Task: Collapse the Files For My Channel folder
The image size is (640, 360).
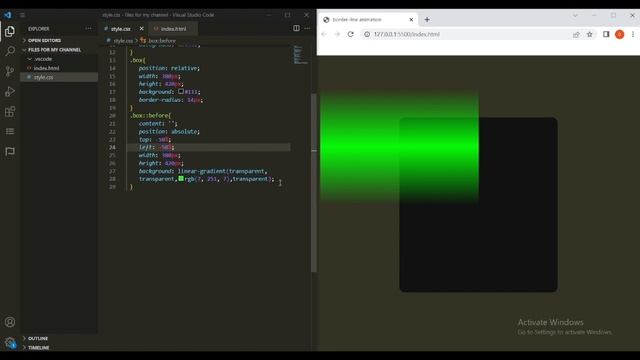Action: coord(54,50)
